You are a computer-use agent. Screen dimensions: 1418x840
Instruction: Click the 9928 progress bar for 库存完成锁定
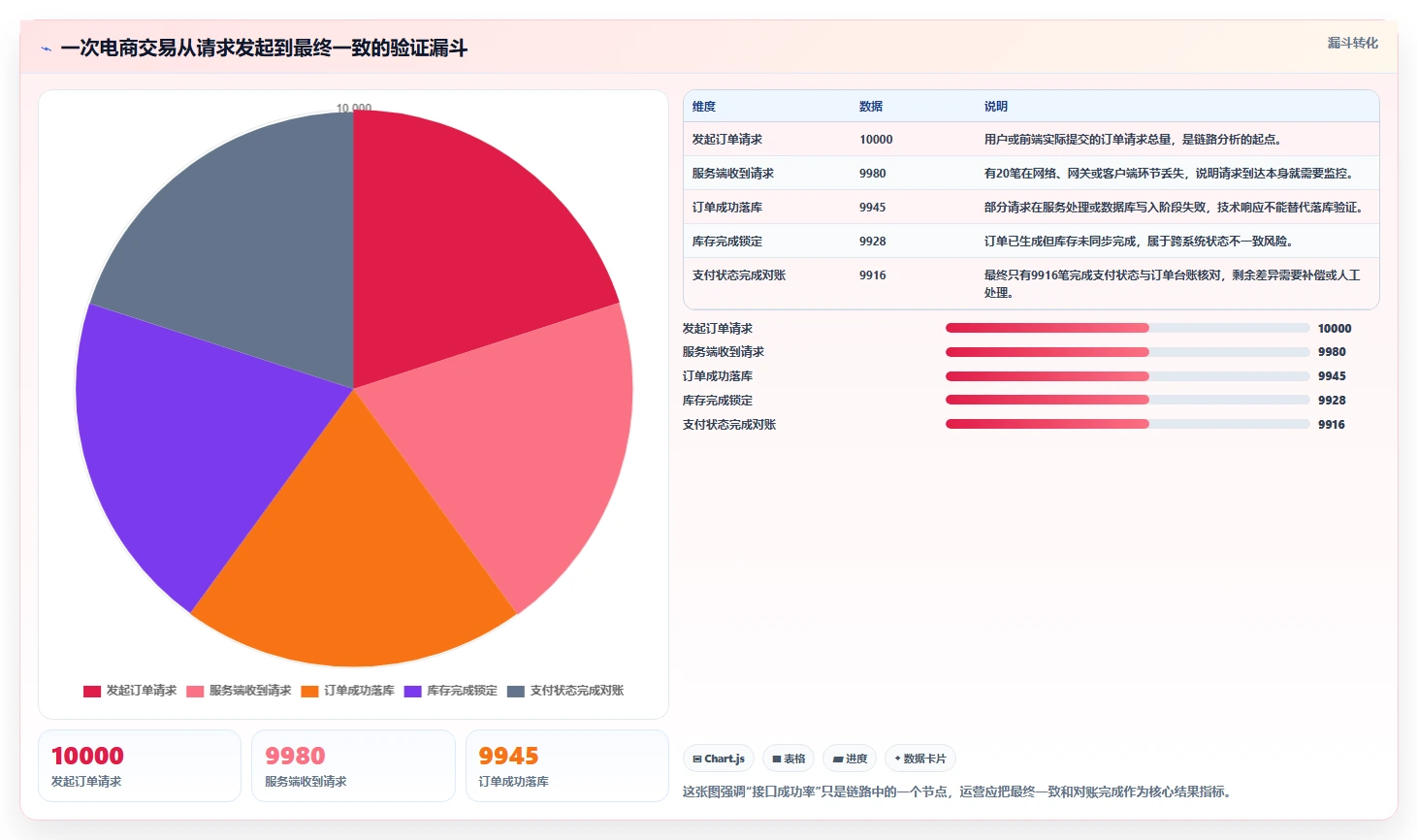pyautogui.click(x=1127, y=400)
